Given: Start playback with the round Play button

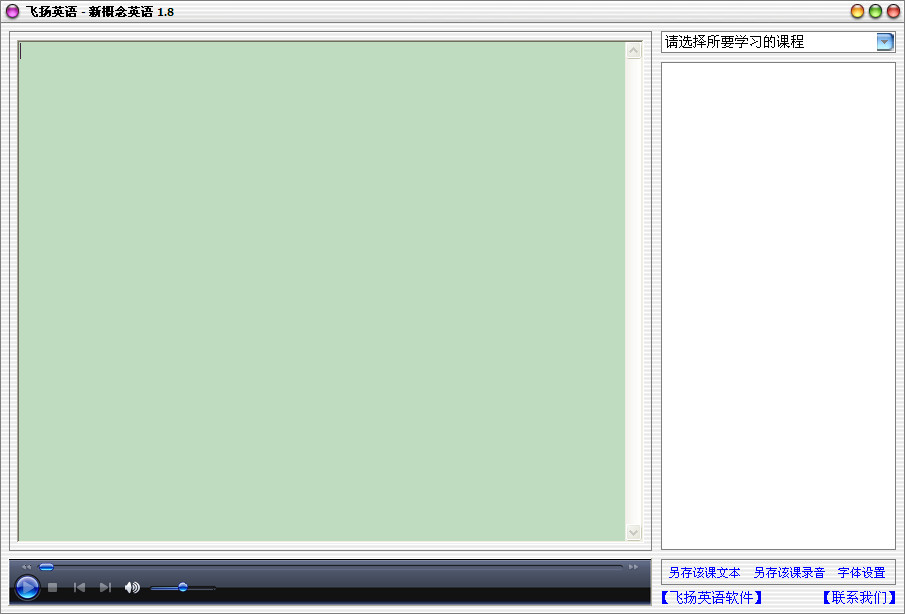Looking at the screenshot, I should point(27,587).
